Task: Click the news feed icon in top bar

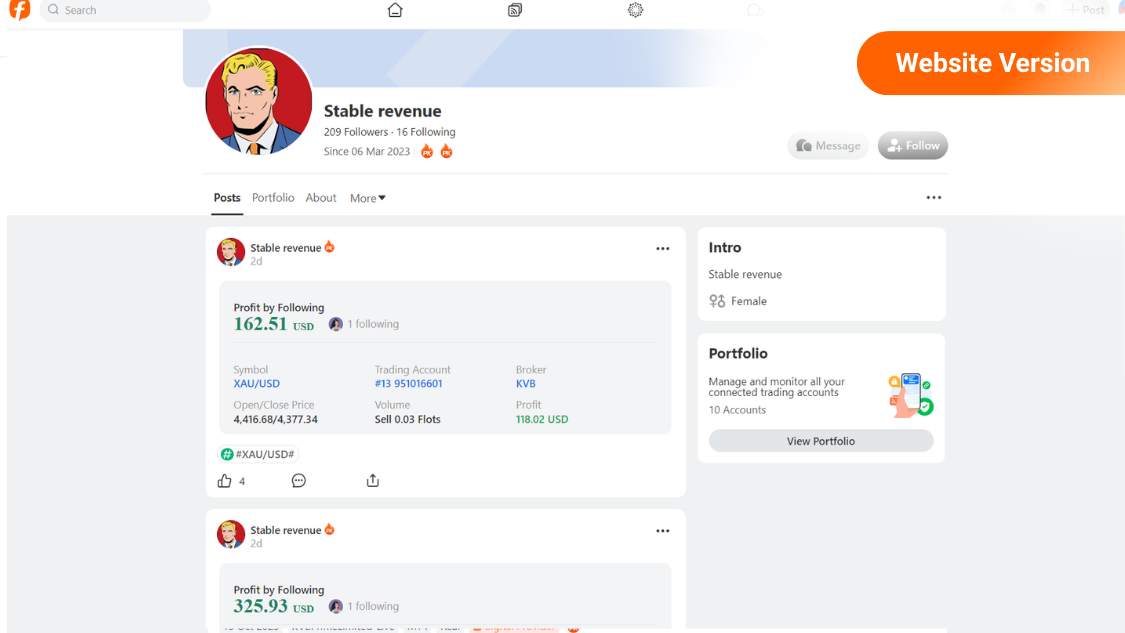Action: [514, 10]
